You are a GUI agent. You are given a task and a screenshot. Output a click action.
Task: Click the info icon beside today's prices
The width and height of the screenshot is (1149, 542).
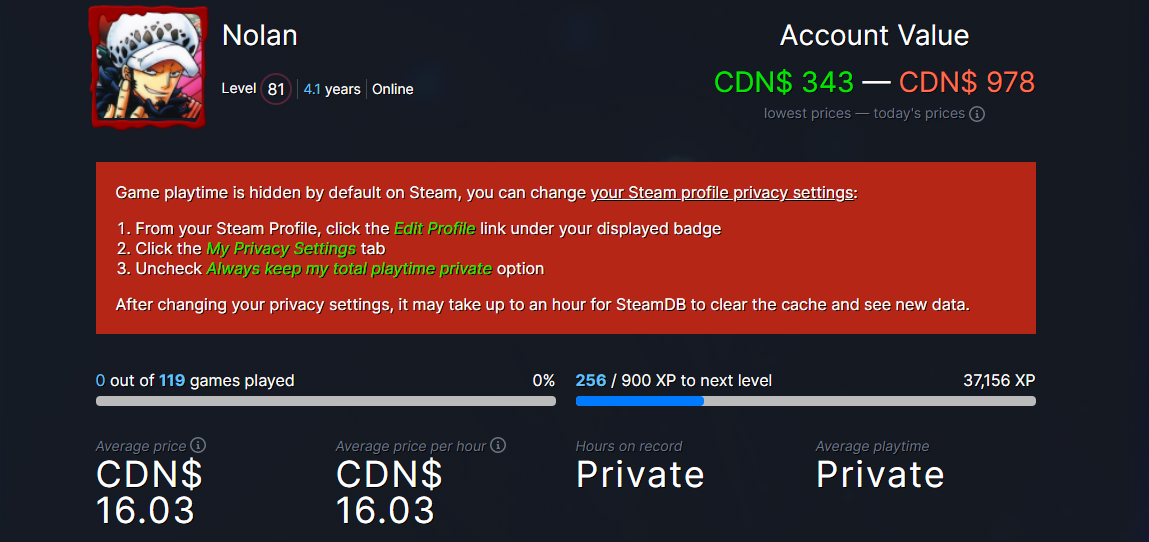click(977, 114)
